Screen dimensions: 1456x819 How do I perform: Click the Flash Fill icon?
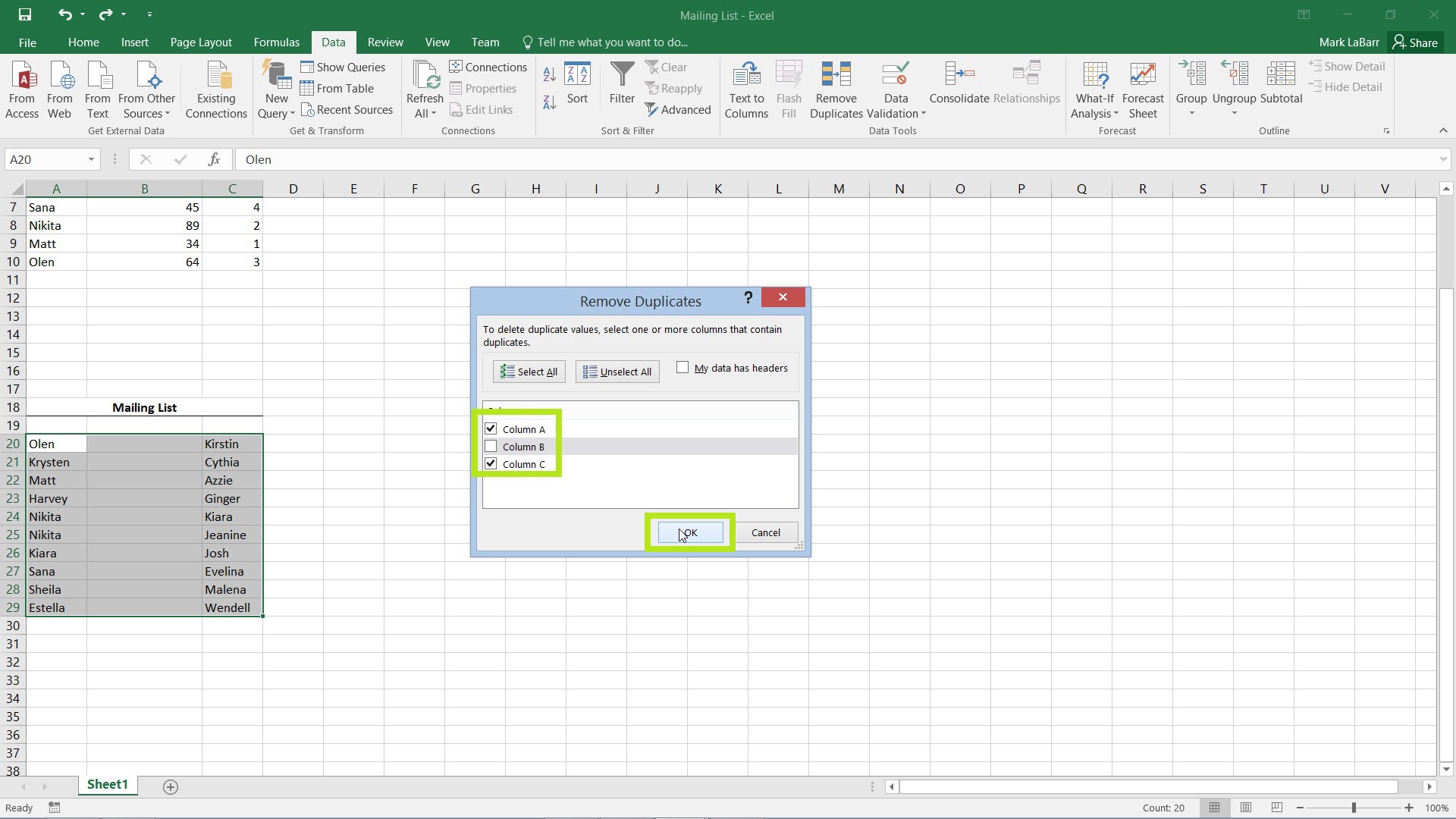point(789,90)
